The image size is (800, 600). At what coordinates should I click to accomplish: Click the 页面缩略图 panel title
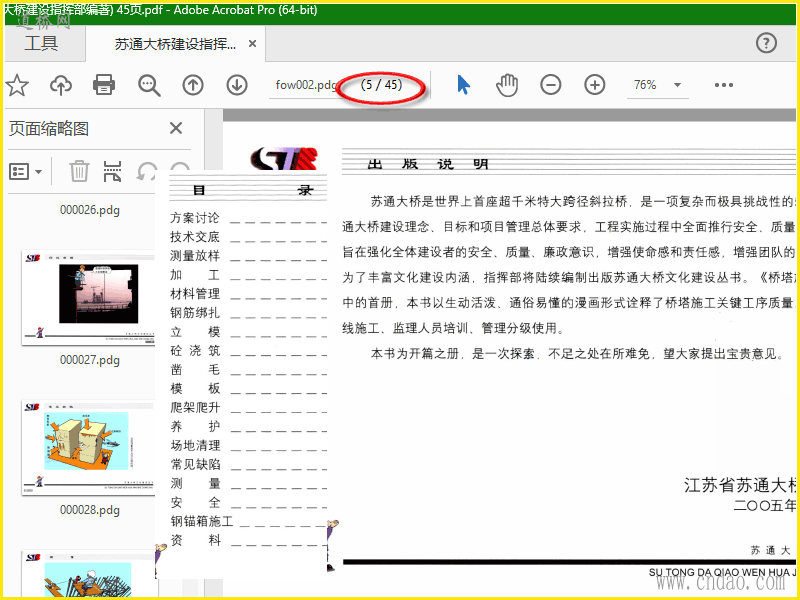pos(49,128)
